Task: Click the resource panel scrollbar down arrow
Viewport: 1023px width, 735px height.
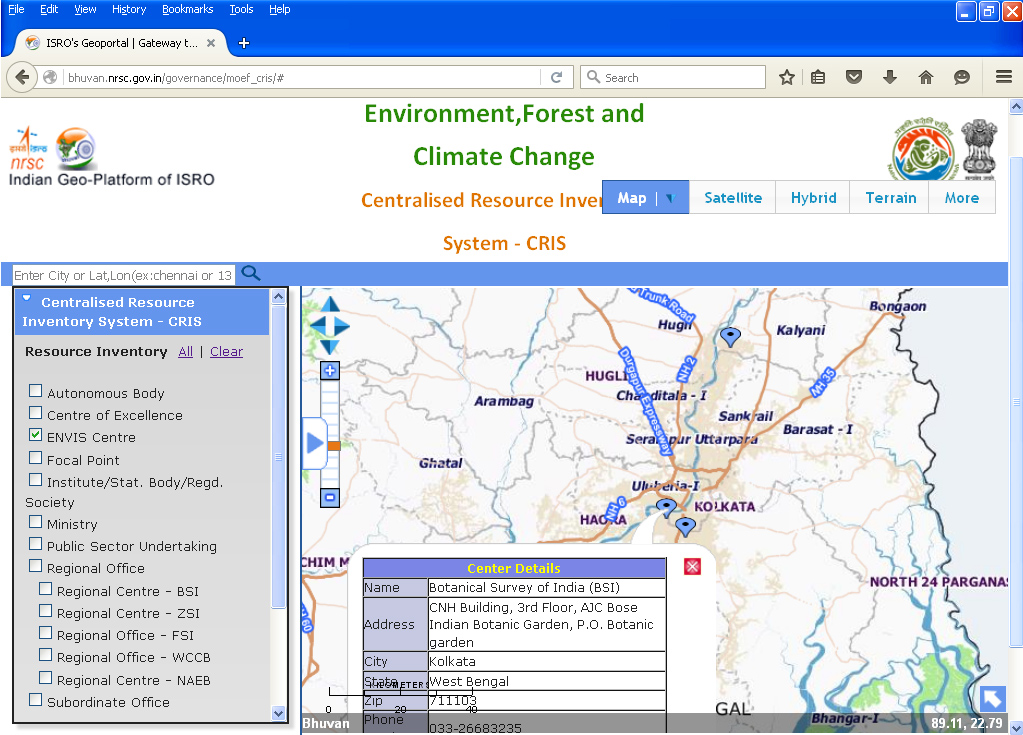Action: click(x=279, y=713)
